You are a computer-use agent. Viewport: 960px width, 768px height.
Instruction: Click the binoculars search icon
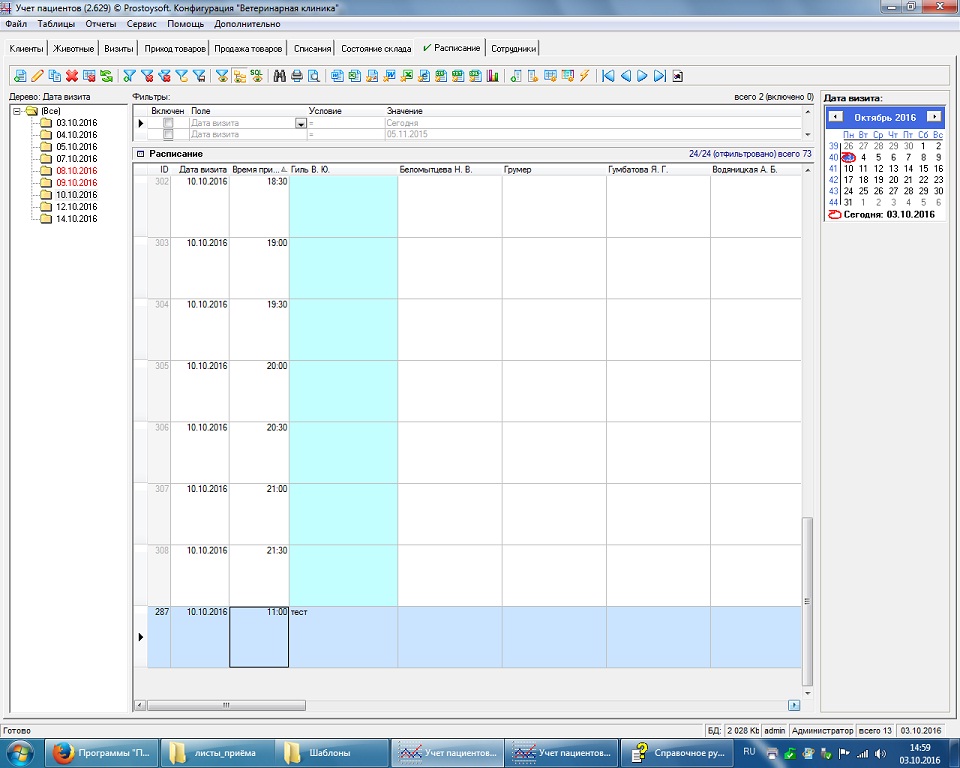(280, 76)
